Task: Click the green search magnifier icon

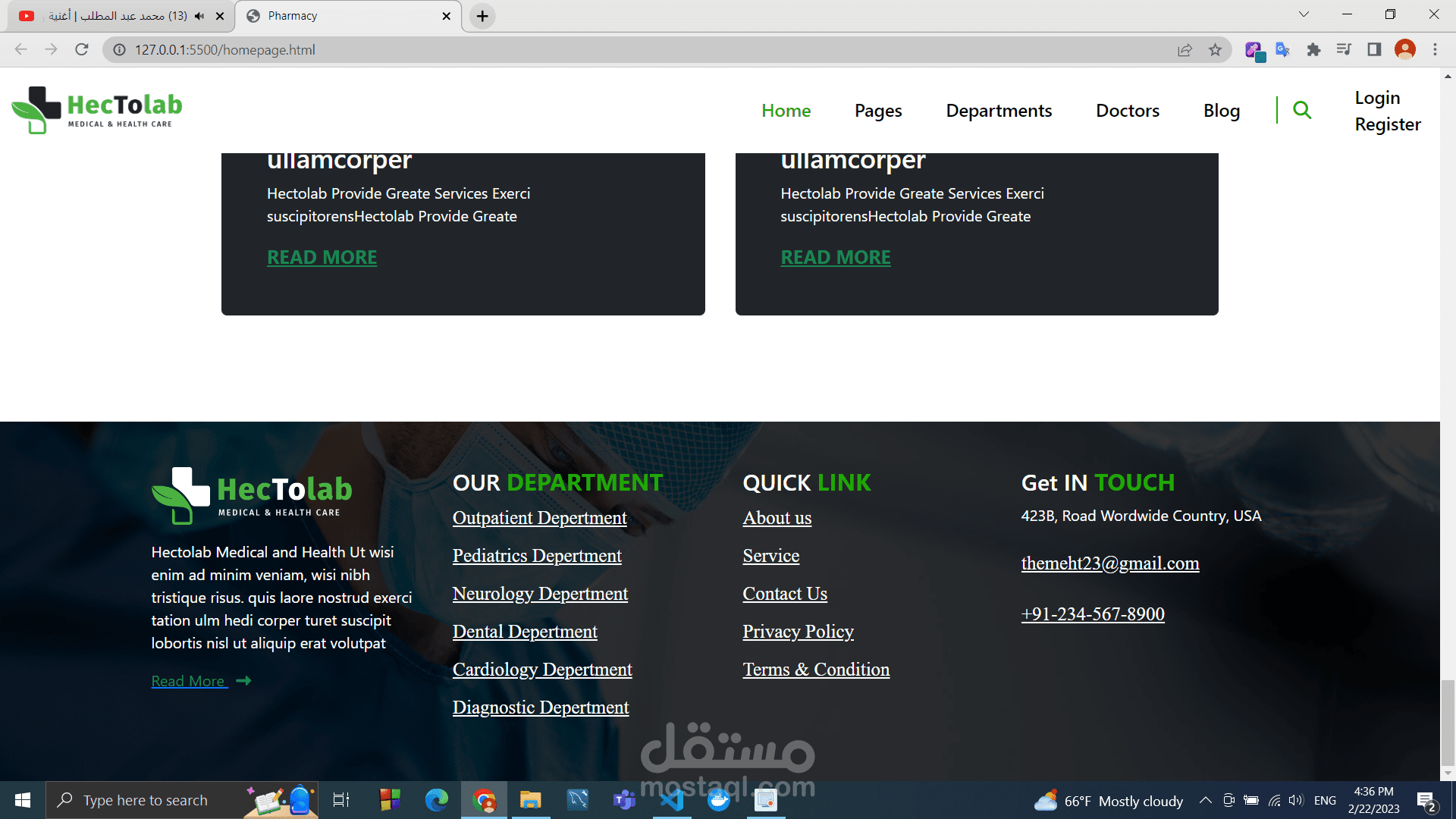Action: [x=1301, y=110]
